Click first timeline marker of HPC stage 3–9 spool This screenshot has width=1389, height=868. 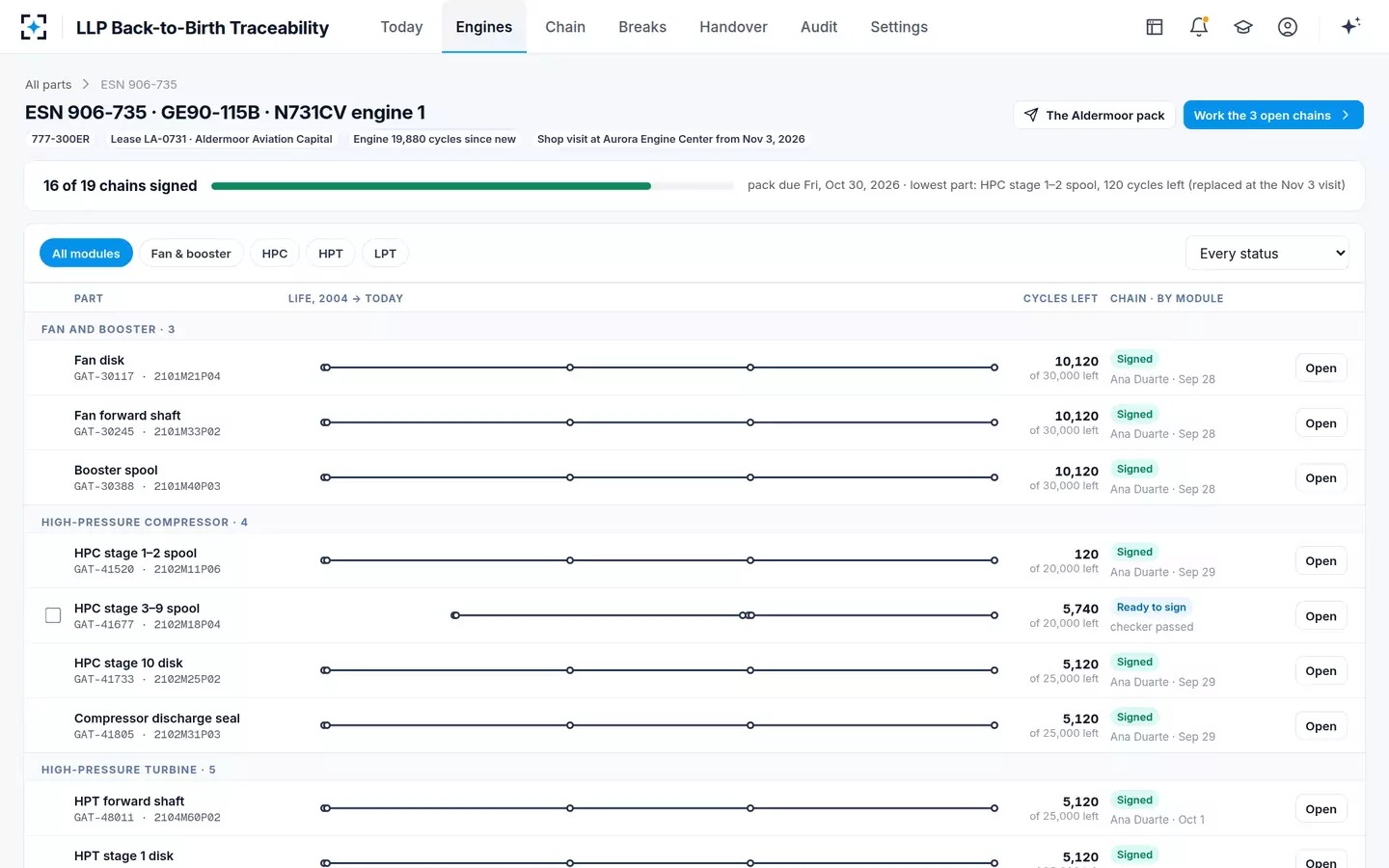[x=455, y=615]
